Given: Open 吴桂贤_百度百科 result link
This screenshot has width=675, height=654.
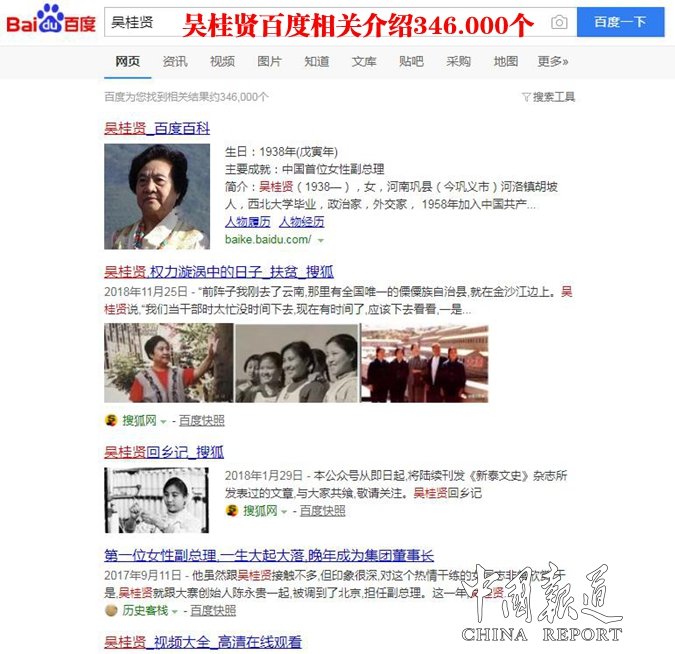Looking at the screenshot, I should 157,128.
